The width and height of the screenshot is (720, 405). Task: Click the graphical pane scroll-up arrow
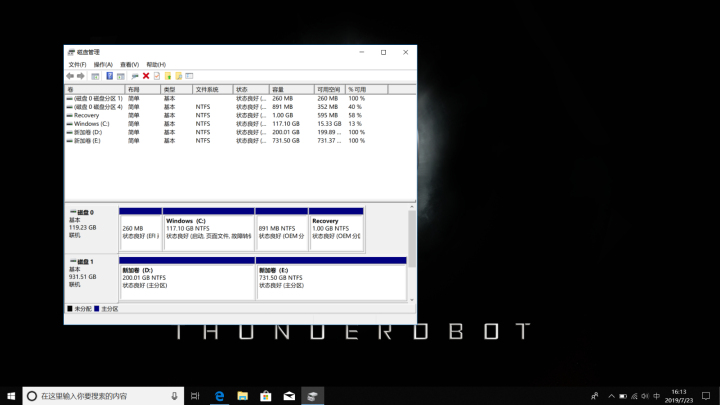click(x=412, y=208)
